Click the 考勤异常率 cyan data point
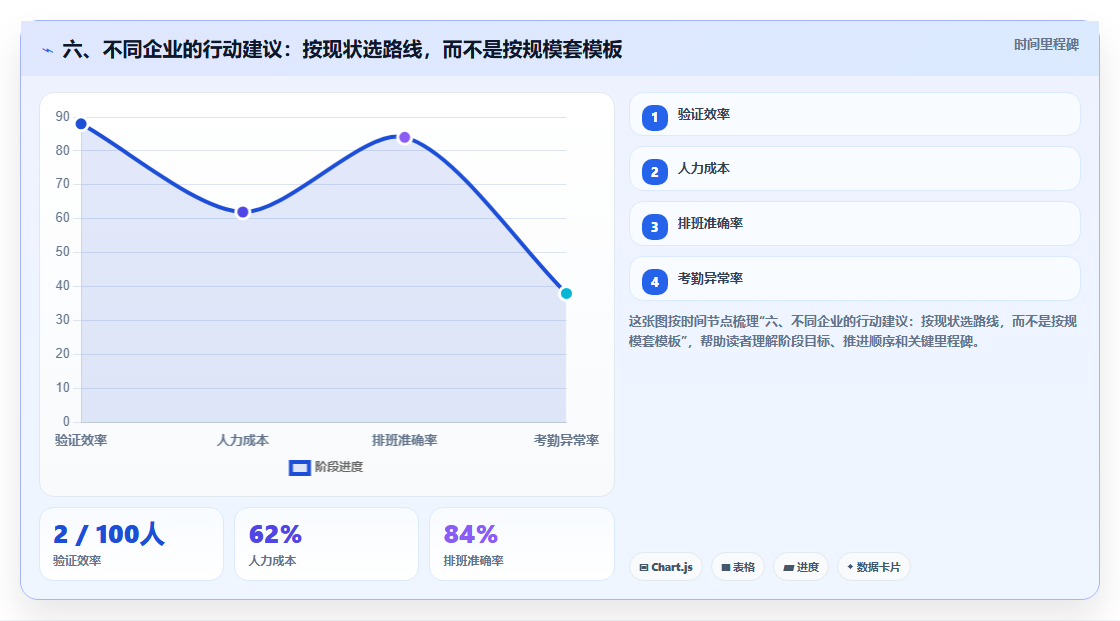Image resolution: width=1120 pixels, height=621 pixels. point(566,294)
